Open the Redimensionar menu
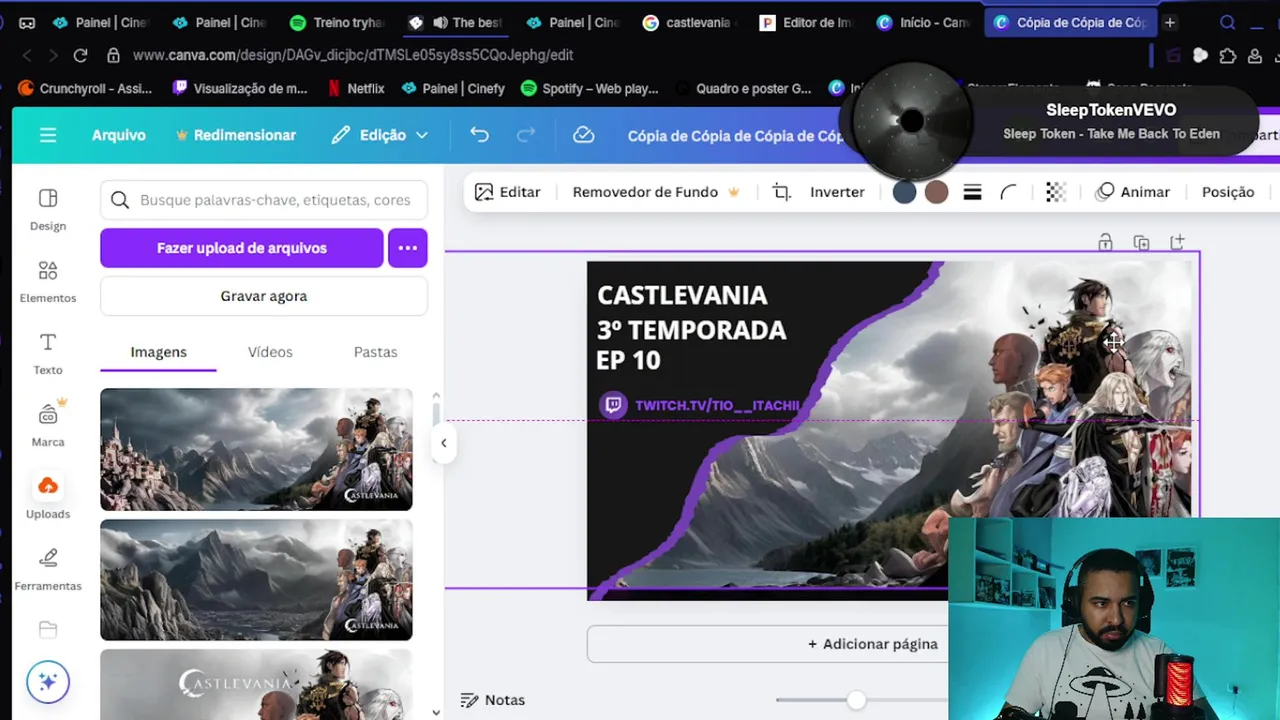The height and width of the screenshot is (720, 1280). [x=236, y=135]
